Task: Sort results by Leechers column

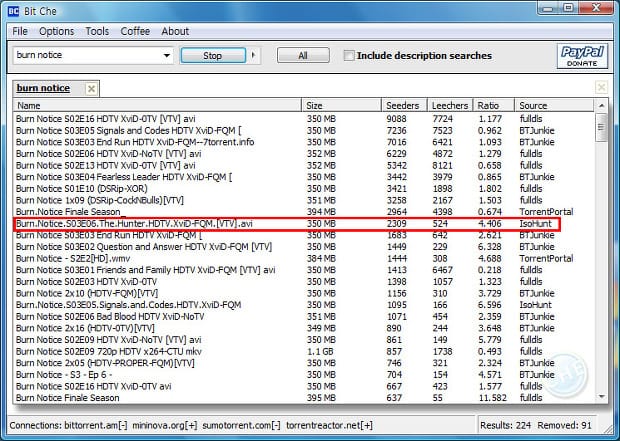Action: 450,106
